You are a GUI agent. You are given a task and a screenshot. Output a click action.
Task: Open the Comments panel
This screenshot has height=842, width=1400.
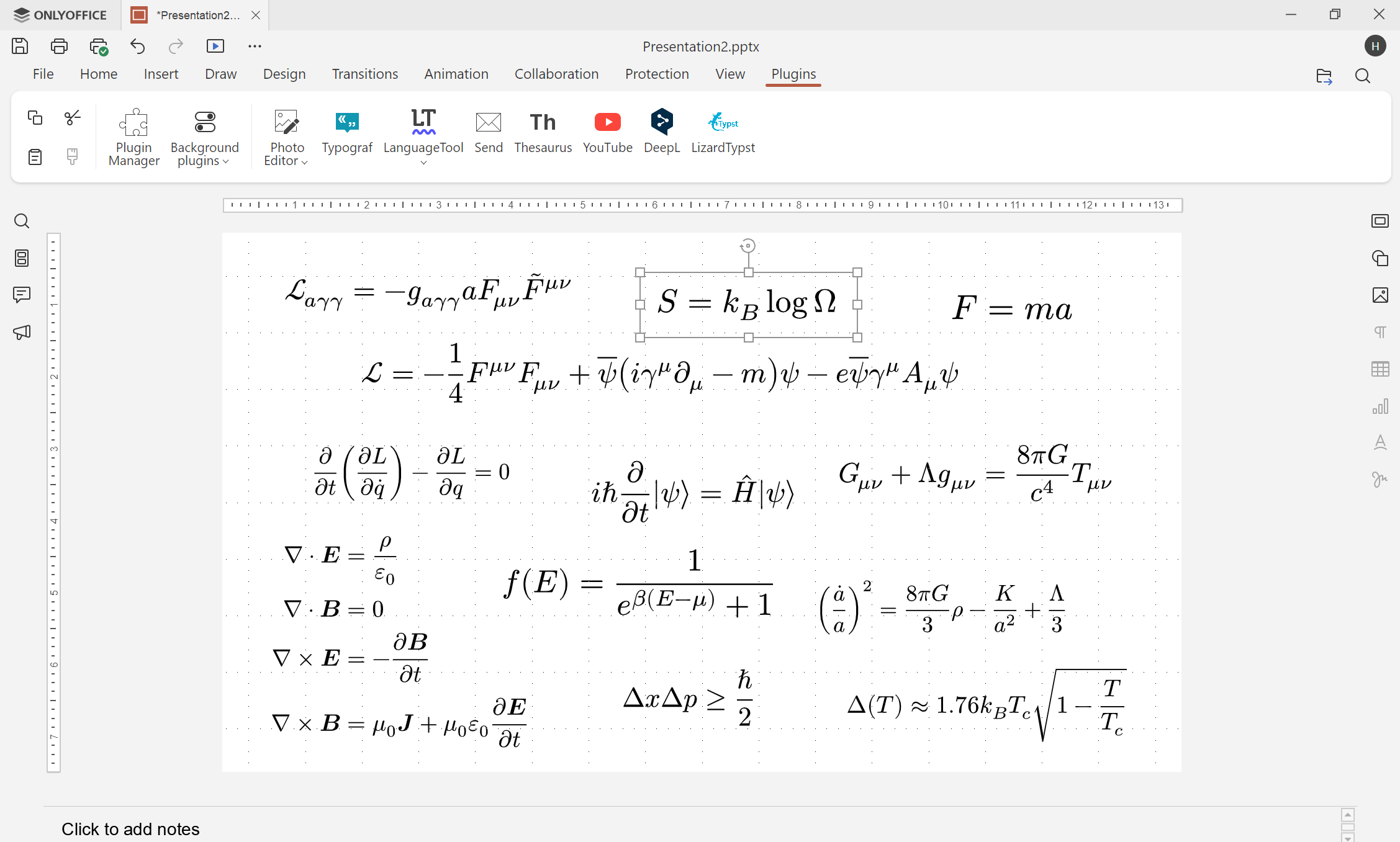pos(22,295)
